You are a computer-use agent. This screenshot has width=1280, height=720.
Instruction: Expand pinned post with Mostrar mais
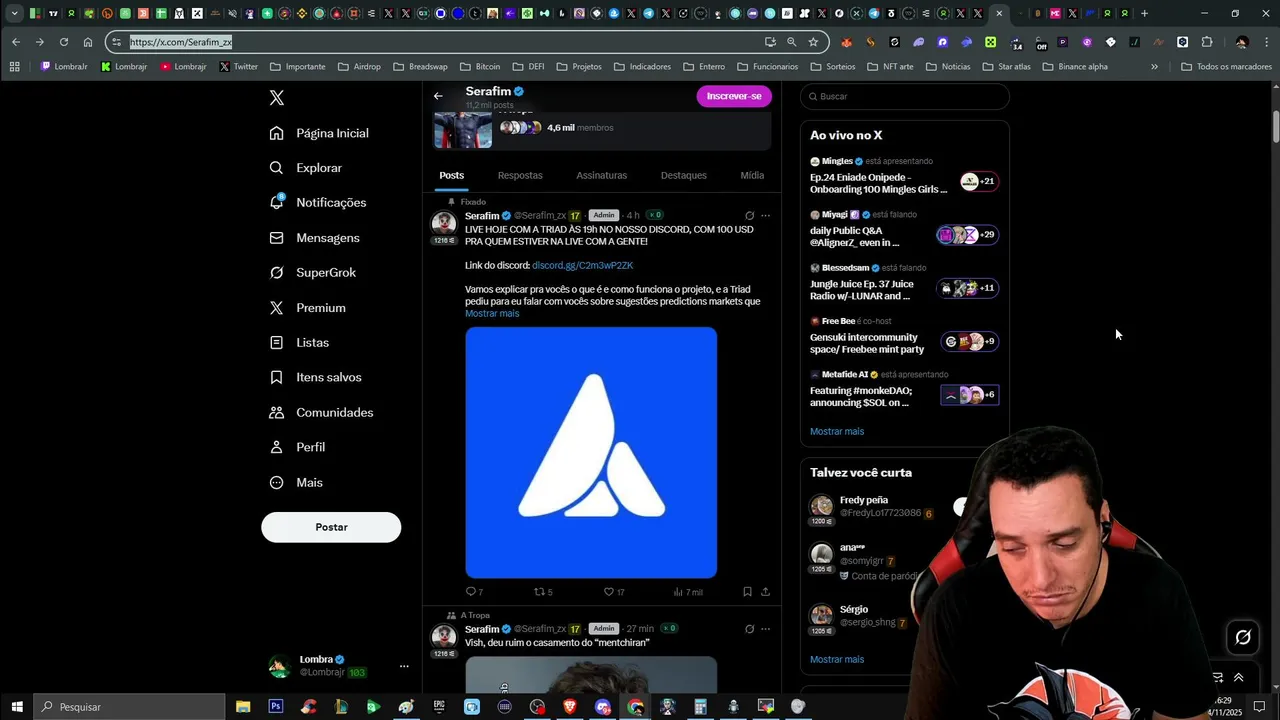(492, 313)
